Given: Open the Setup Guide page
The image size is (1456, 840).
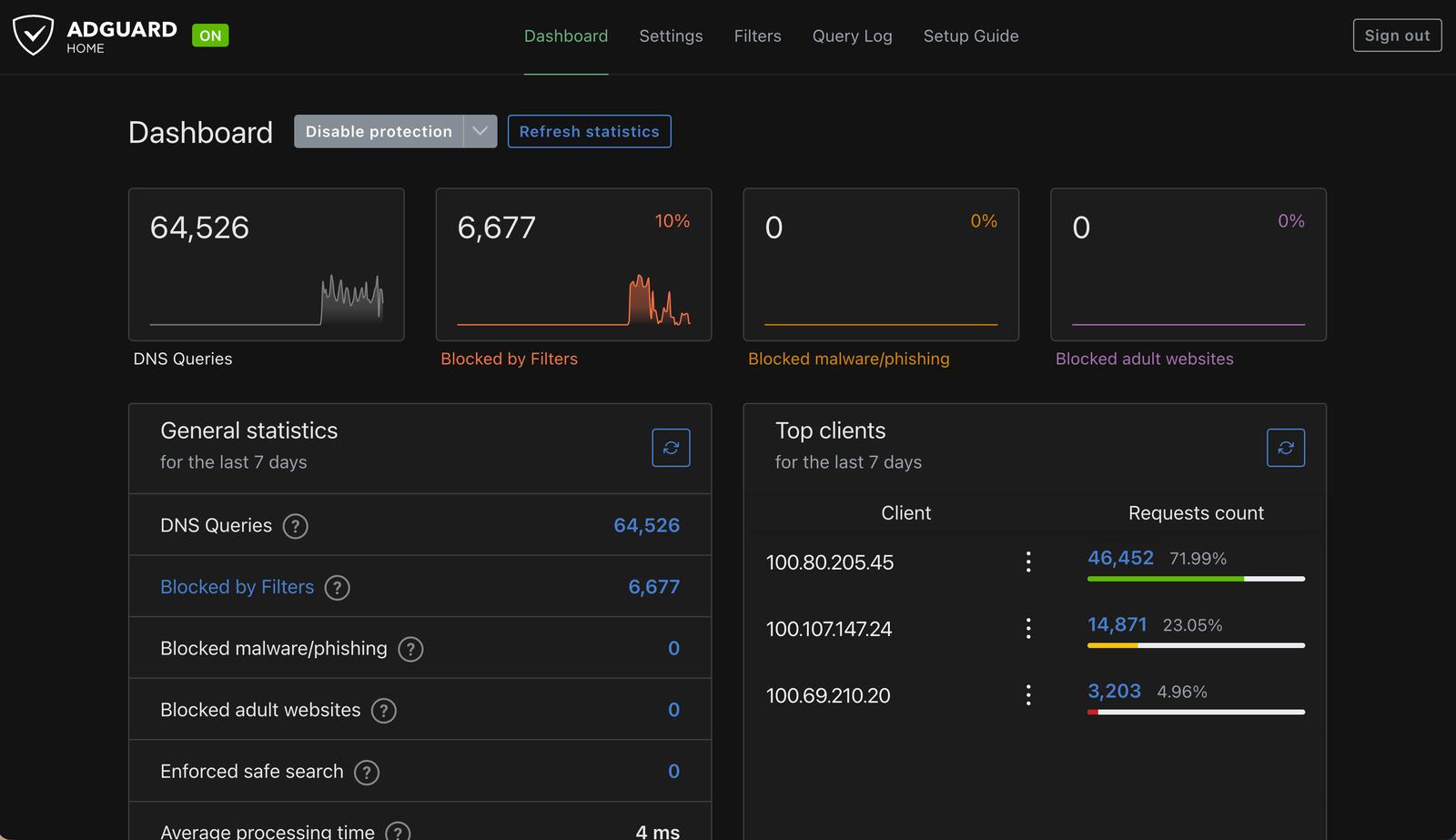Looking at the screenshot, I should [971, 36].
